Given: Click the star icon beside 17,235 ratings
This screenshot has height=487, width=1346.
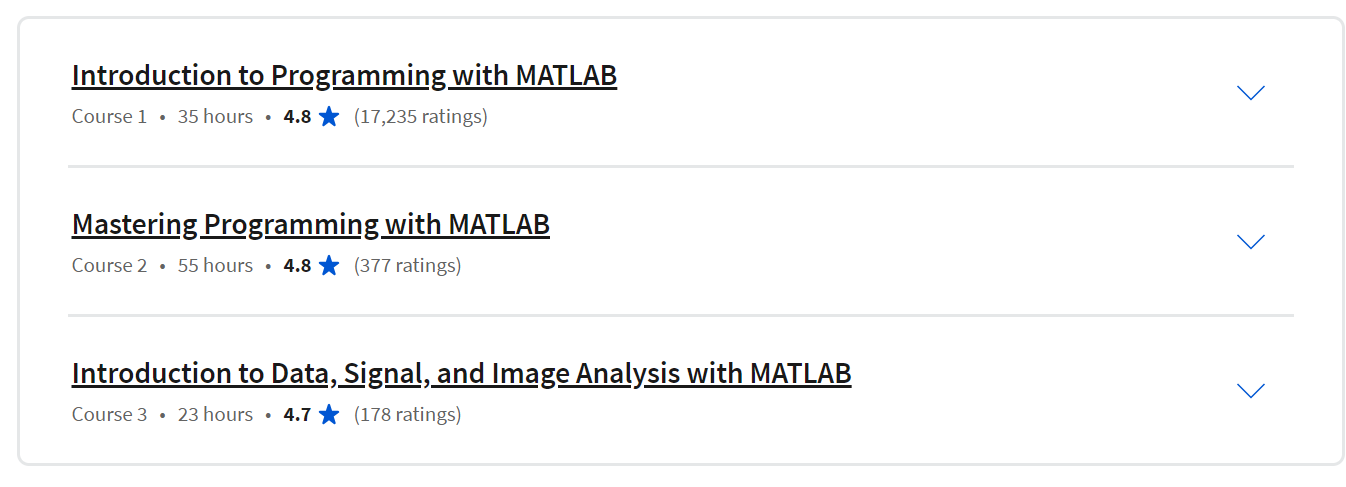Looking at the screenshot, I should pyautogui.click(x=329, y=117).
